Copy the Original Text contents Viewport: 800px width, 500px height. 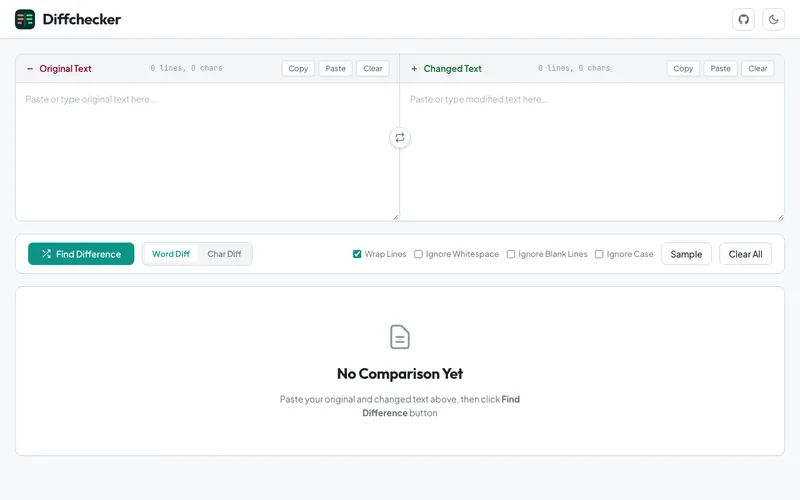(298, 68)
